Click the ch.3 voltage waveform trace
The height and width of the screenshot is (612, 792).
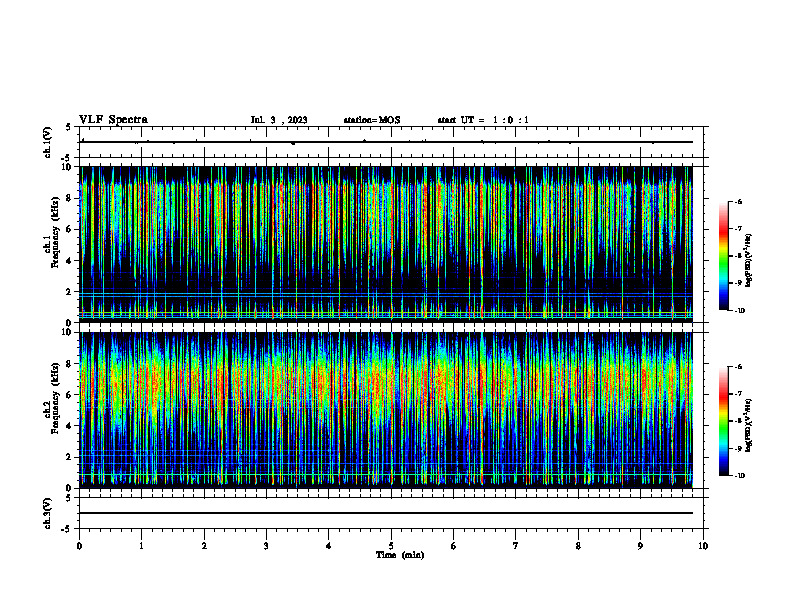386,513
